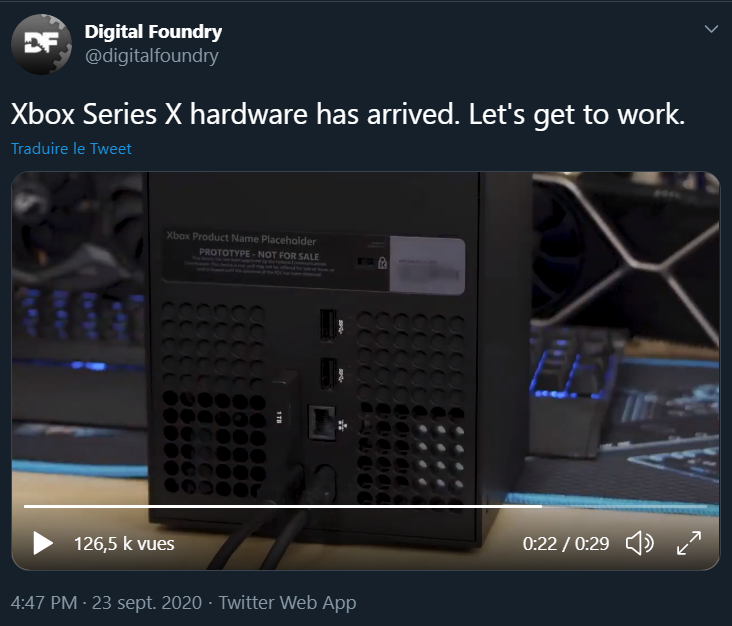Click the 126,5 k vues view counter
Viewport: 732px width, 626px height.
(x=124, y=543)
